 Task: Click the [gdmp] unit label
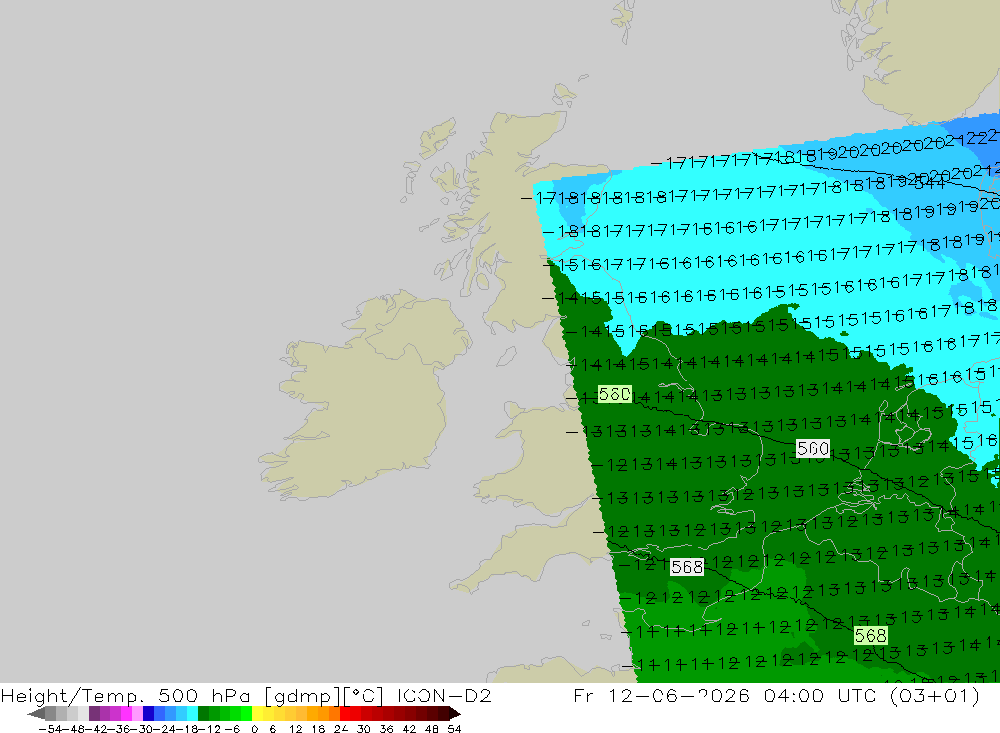pyautogui.click(x=302, y=695)
